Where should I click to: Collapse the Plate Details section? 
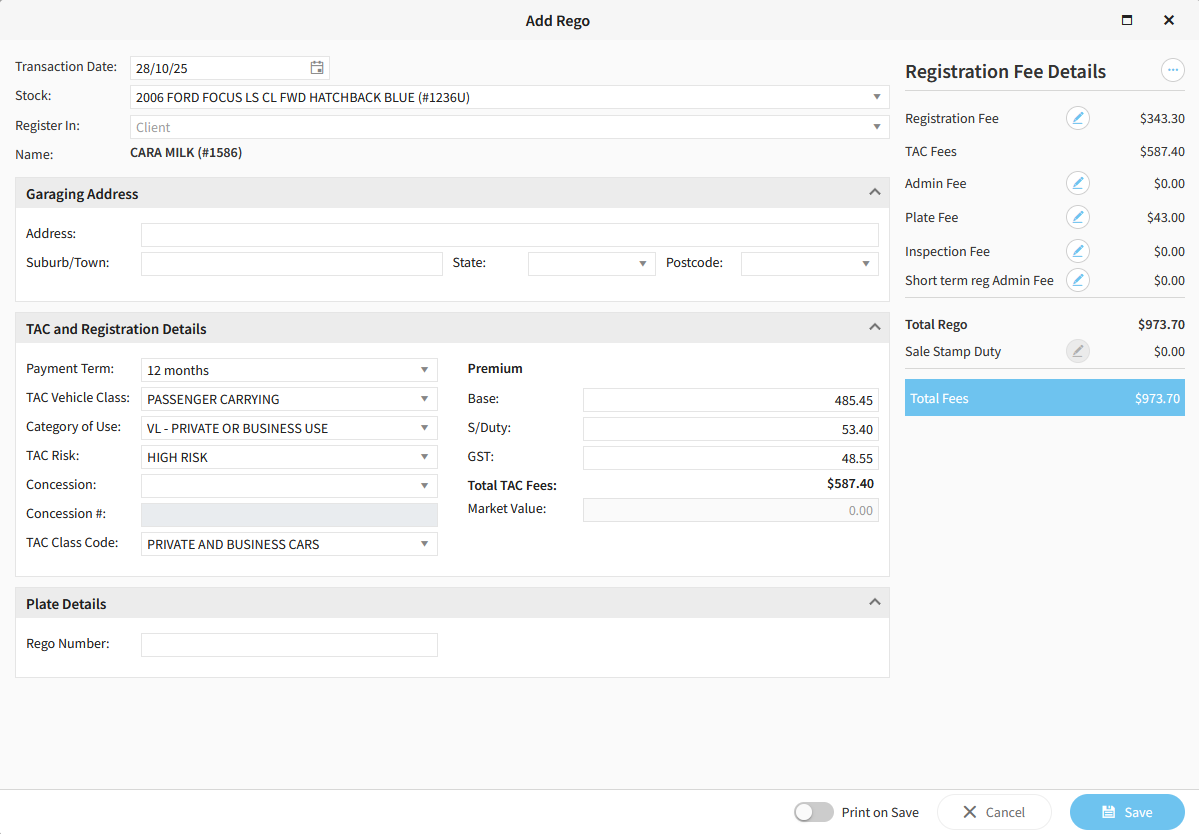tap(874, 602)
